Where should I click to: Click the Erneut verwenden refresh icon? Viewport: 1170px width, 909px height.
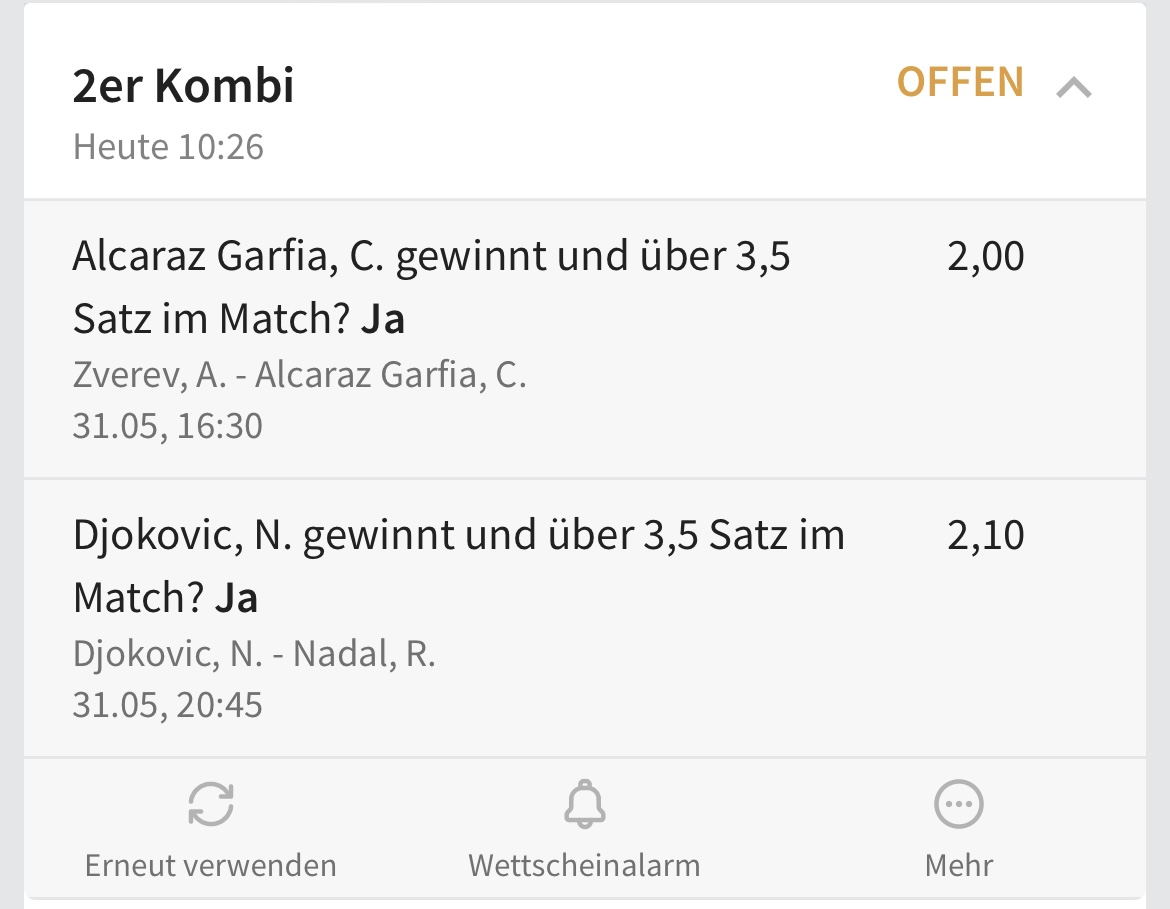tap(210, 804)
